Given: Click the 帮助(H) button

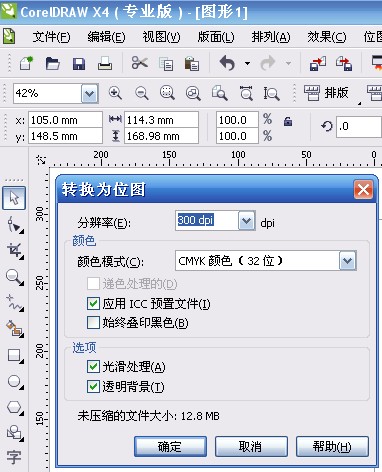Looking at the screenshot, I should coord(332,446).
